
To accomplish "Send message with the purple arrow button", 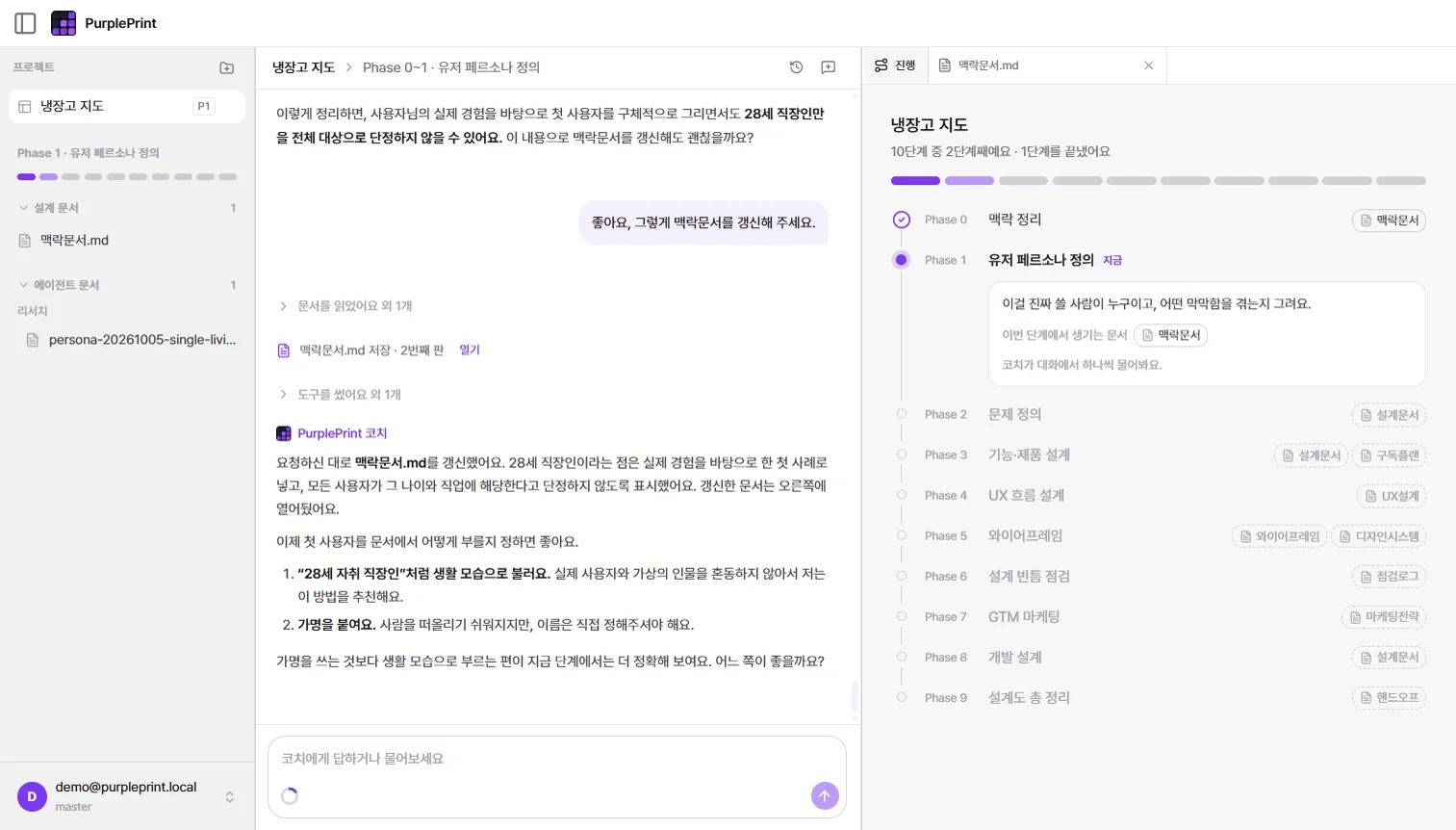I will [825, 796].
